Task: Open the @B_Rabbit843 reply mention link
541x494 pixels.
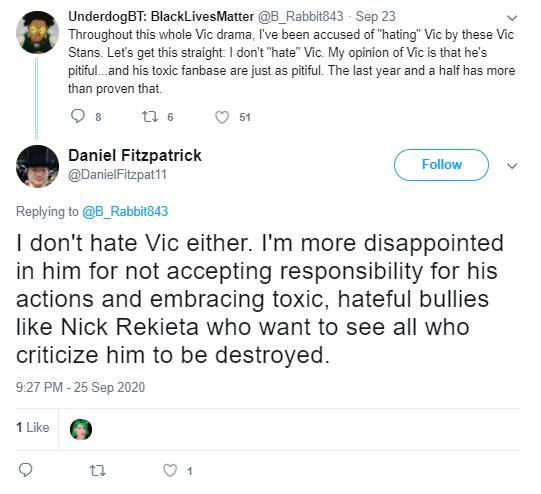Action: 125,211
